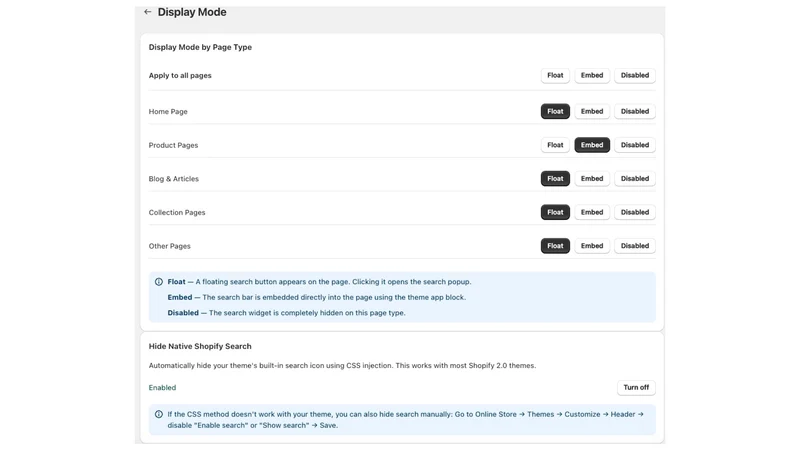The width and height of the screenshot is (800, 450).
Task: Set Apply to all pages to Float
Action: pyautogui.click(x=555, y=75)
